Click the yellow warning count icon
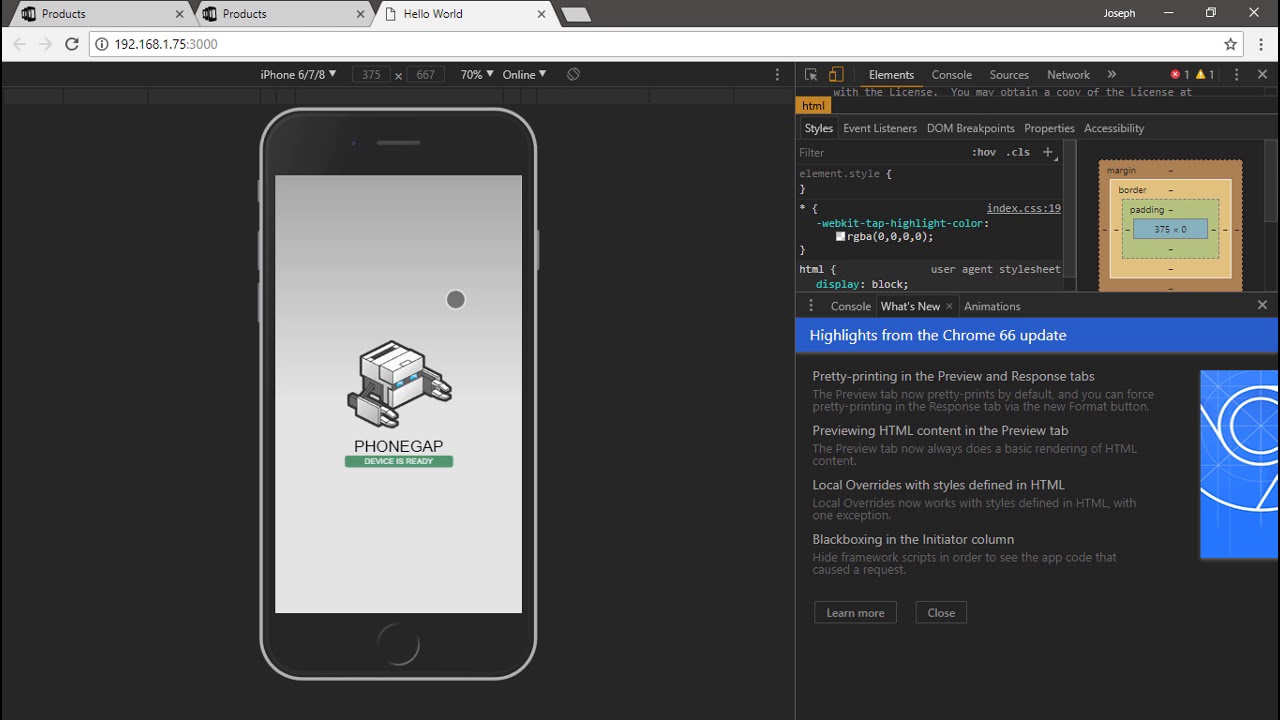Screen dimensions: 1280x720 pos(1205,75)
